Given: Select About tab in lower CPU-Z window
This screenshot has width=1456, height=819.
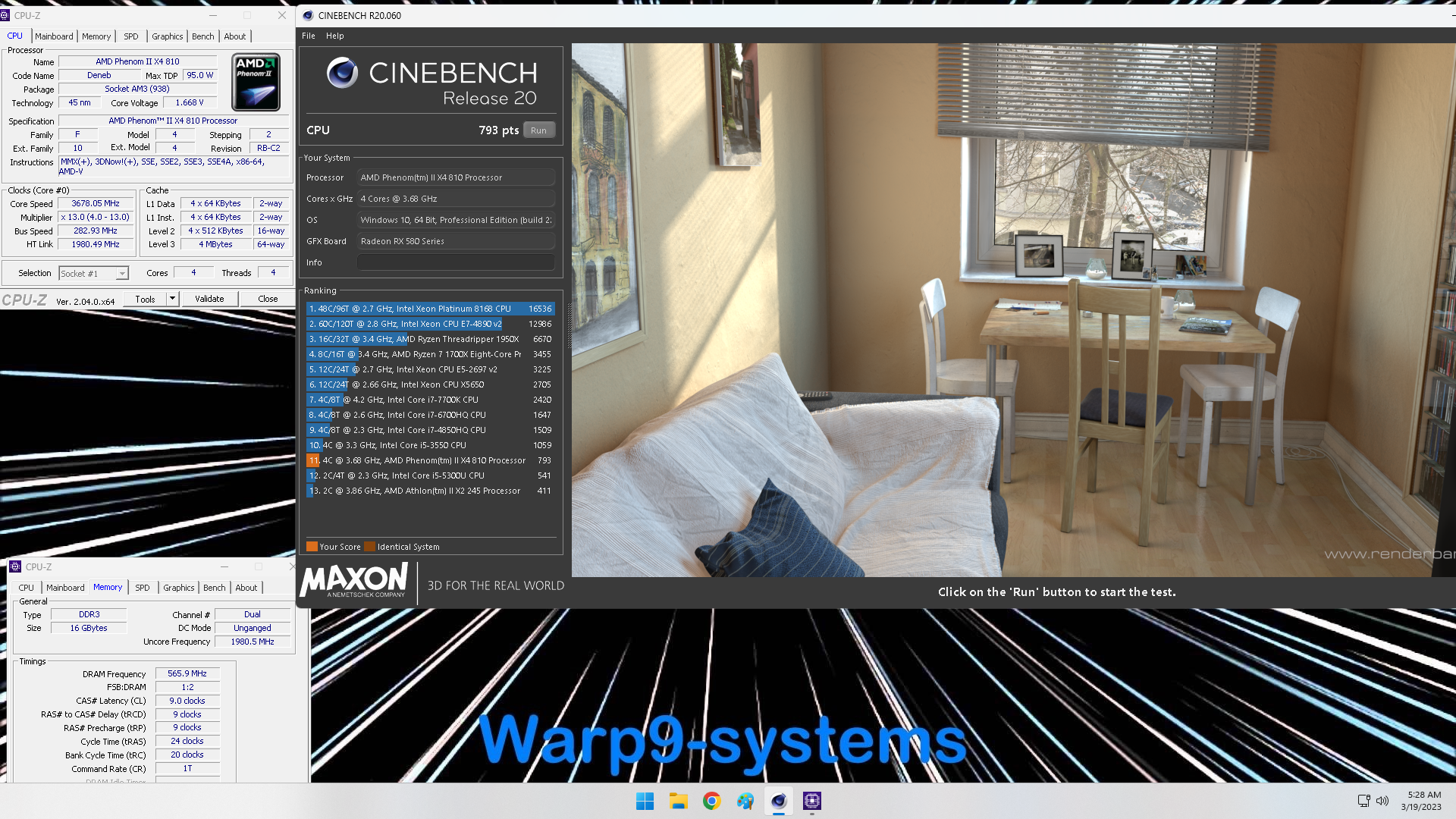Looking at the screenshot, I should click(x=246, y=588).
